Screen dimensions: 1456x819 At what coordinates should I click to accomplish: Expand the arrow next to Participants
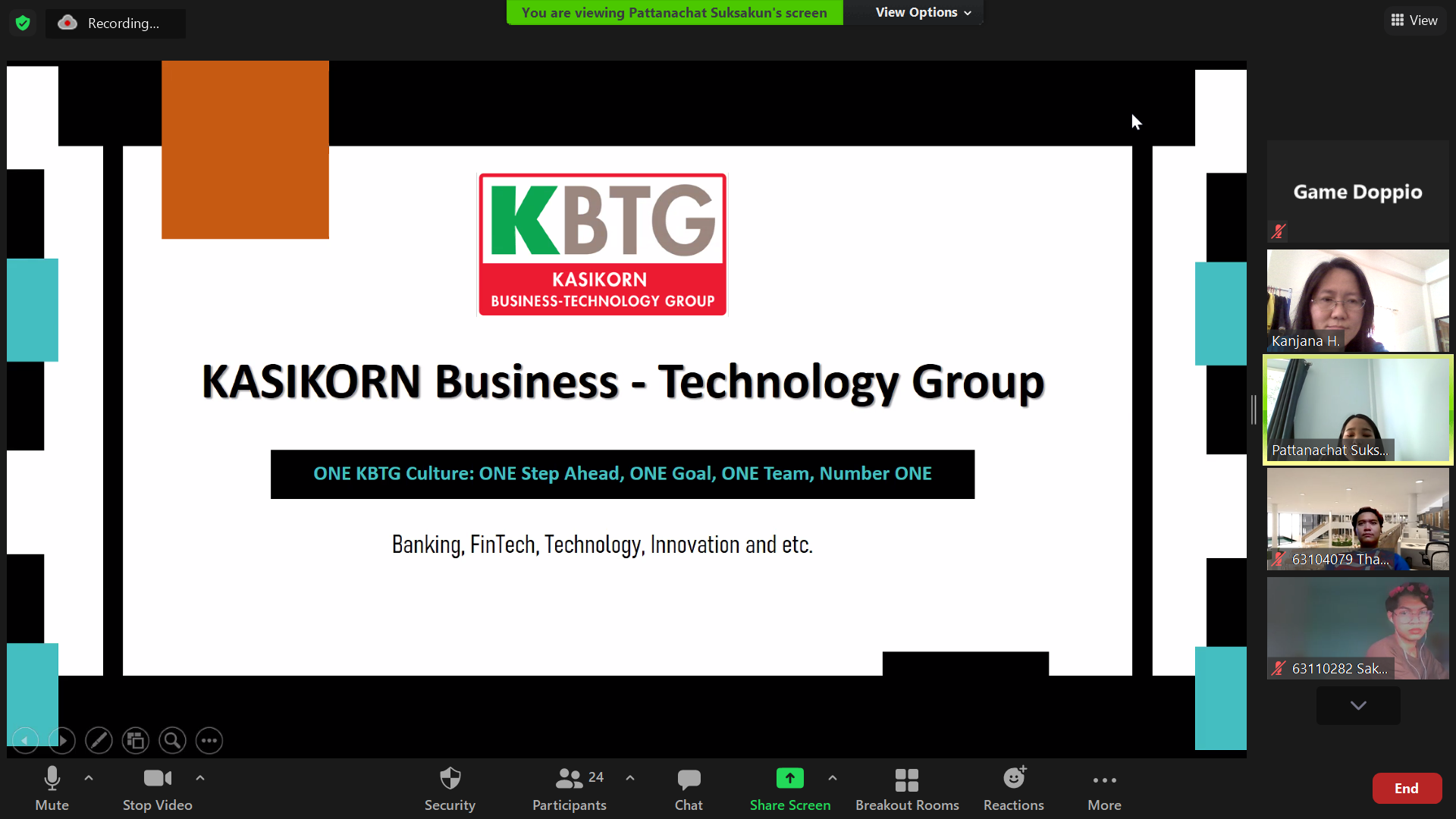coord(630,778)
